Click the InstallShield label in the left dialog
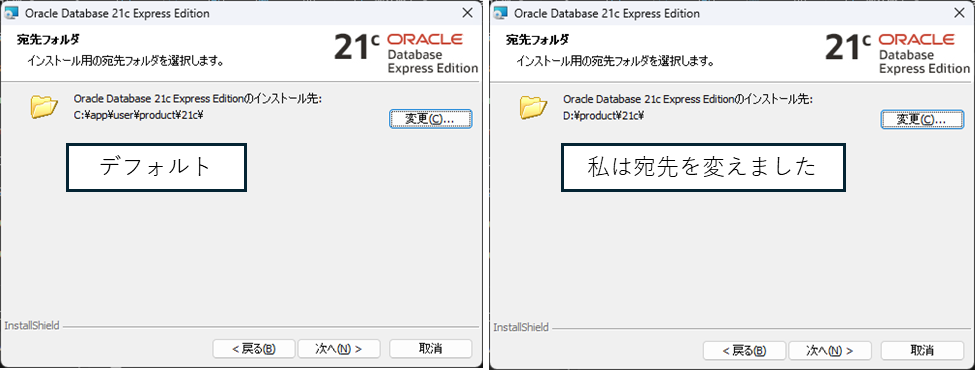 click(x=32, y=326)
